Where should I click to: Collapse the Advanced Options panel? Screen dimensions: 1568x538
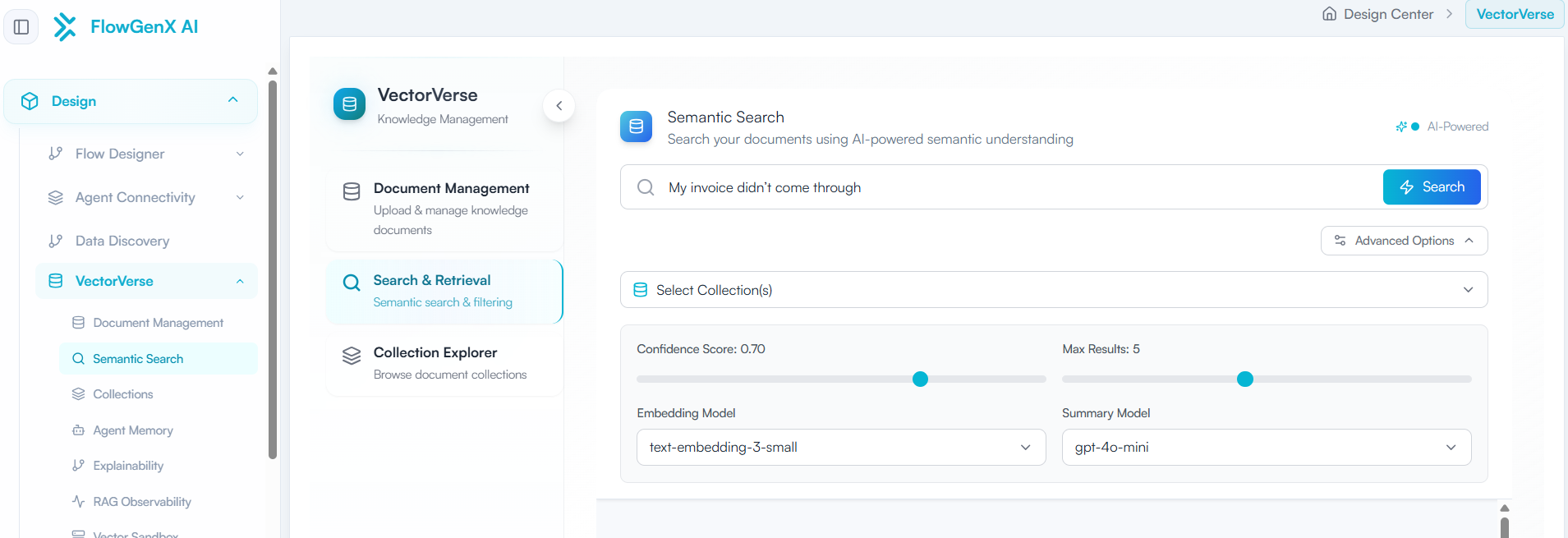[1404, 241]
